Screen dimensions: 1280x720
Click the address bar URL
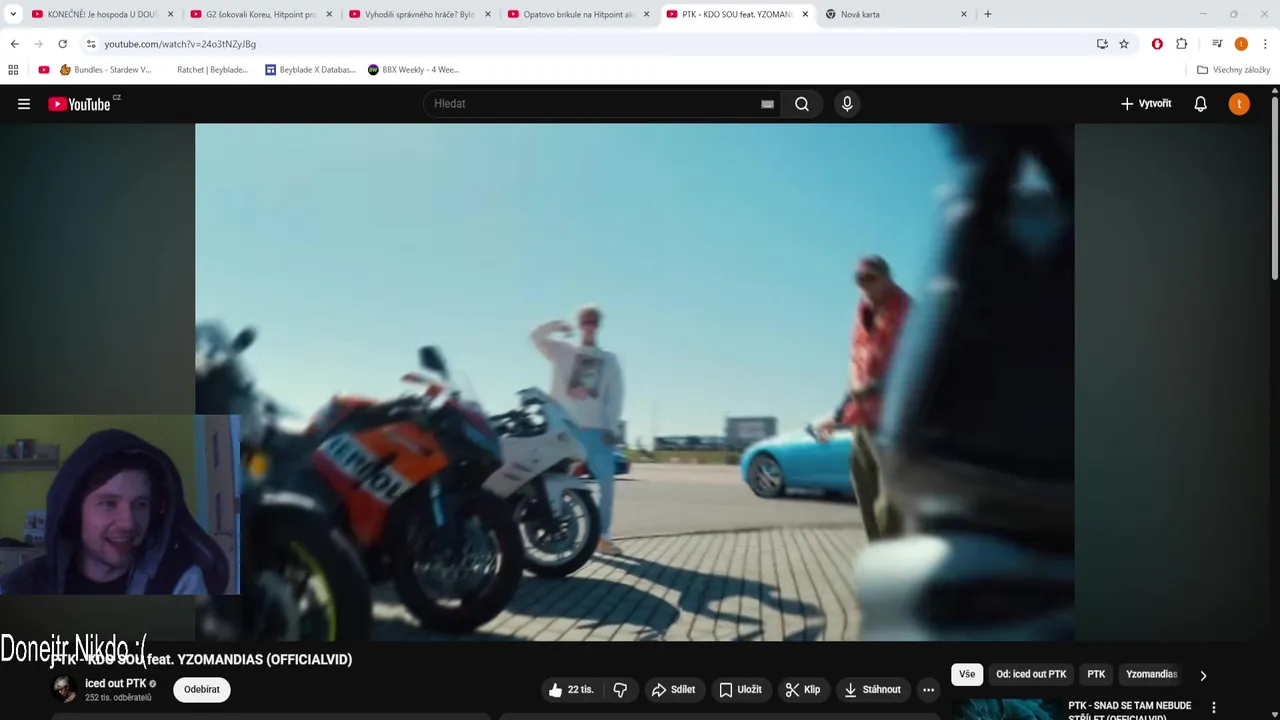pyautogui.click(x=180, y=44)
